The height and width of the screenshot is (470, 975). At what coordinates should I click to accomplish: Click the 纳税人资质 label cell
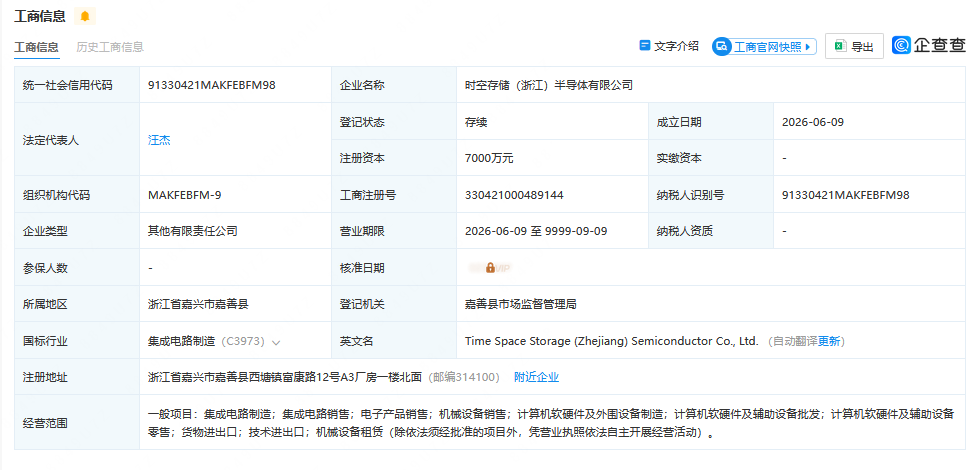[711, 231]
